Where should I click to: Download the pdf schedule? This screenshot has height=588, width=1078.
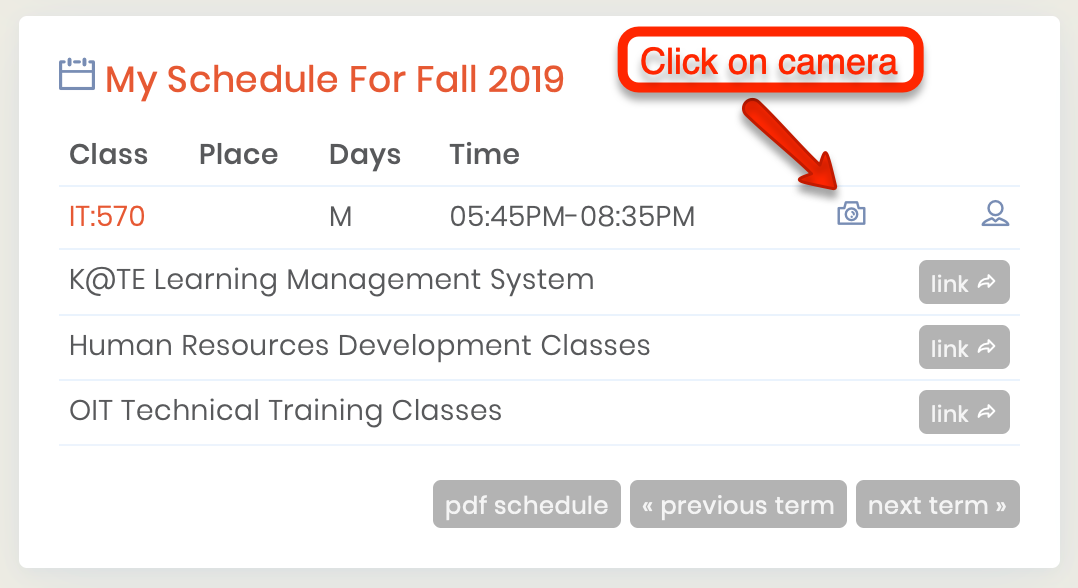coord(526,505)
